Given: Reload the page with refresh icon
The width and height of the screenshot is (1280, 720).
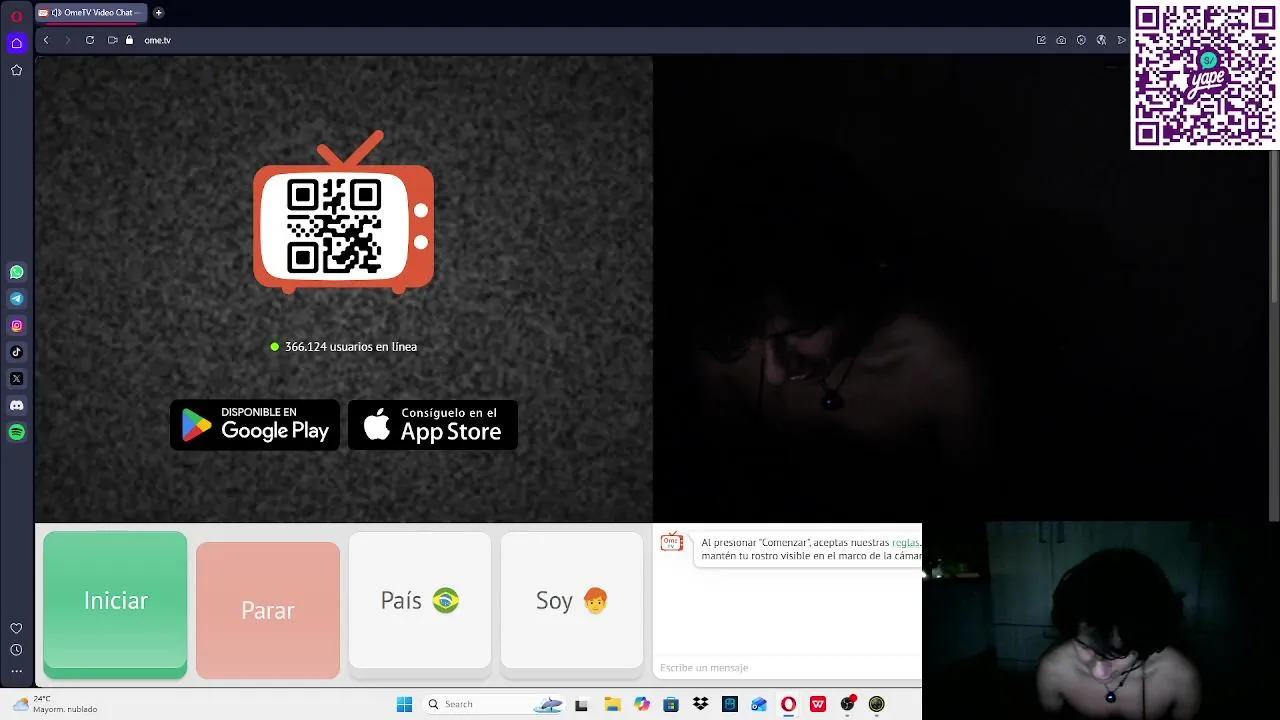Looking at the screenshot, I should tap(90, 40).
